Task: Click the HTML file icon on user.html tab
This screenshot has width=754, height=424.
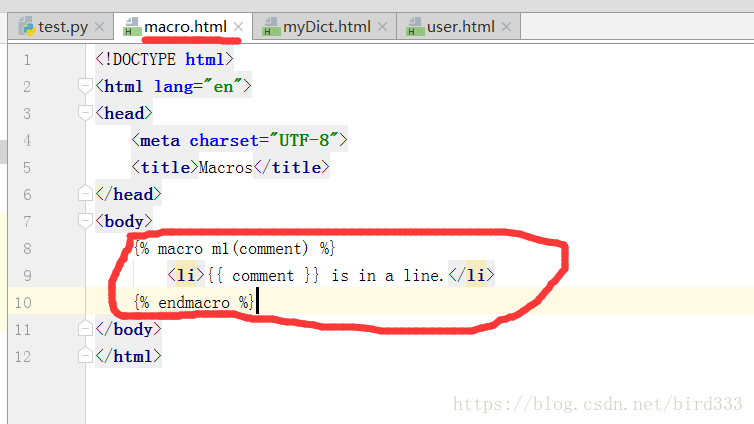Action: 414,26
